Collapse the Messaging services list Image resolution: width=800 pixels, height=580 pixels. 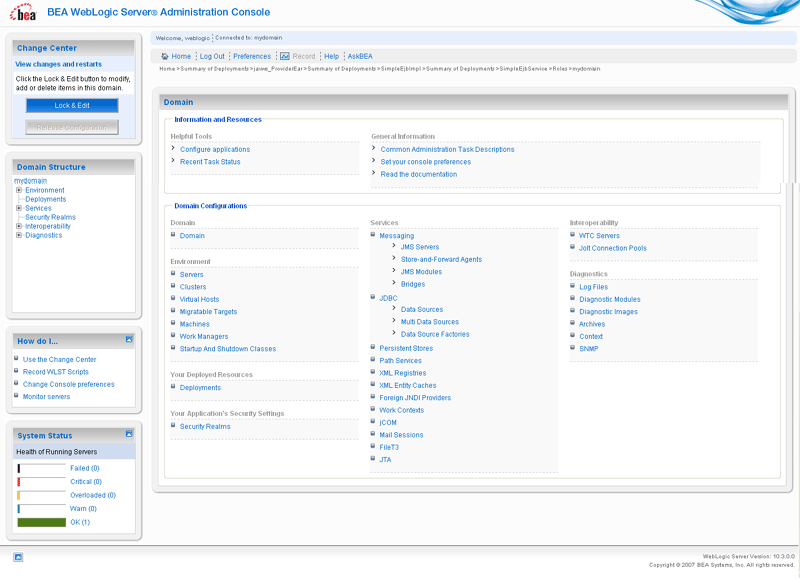click(x=375, y=235)
